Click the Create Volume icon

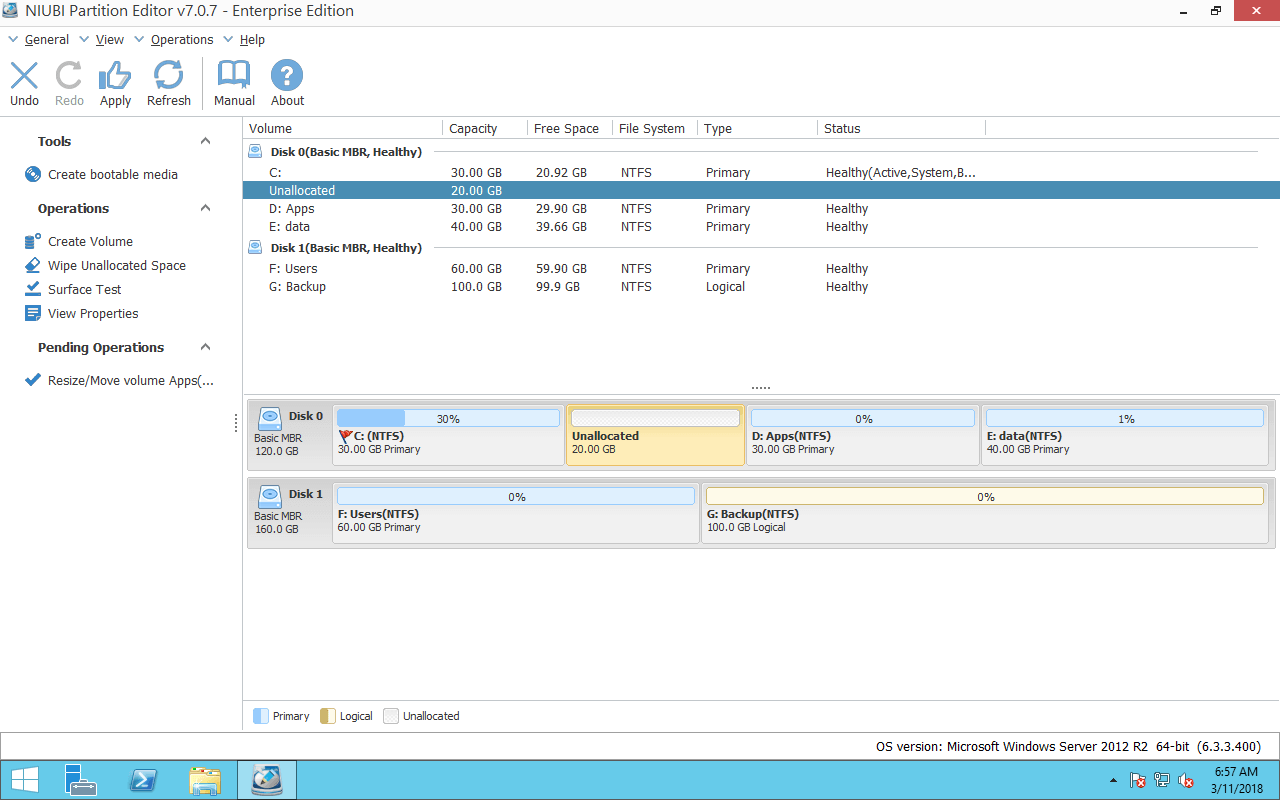pos(33,241)
